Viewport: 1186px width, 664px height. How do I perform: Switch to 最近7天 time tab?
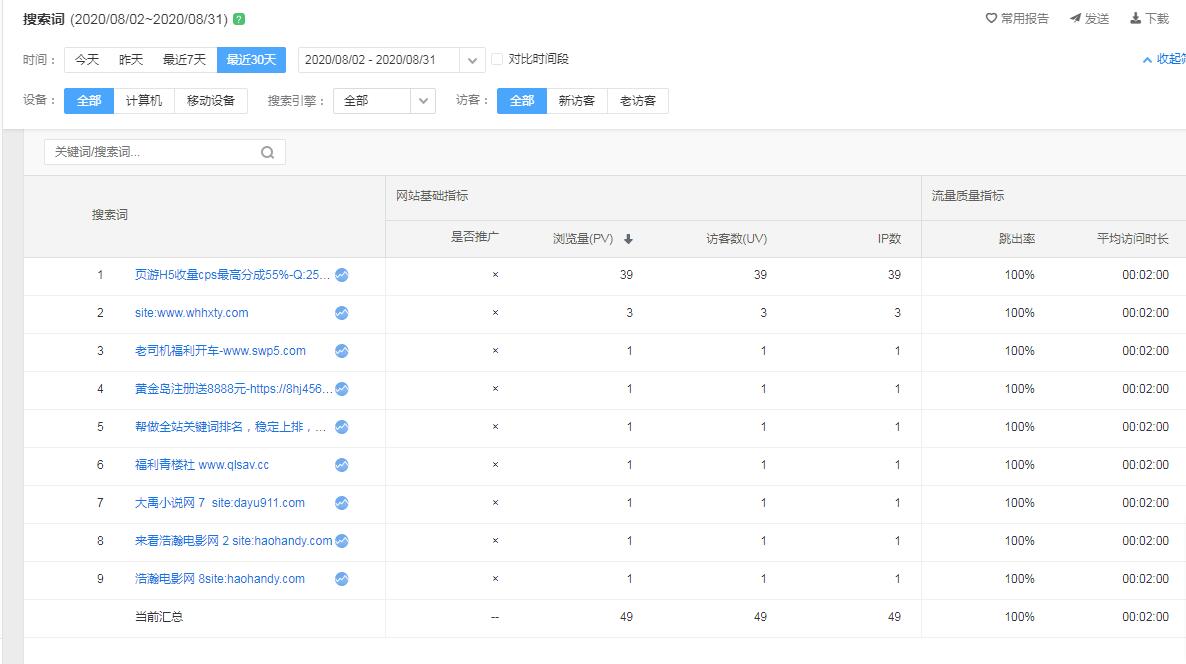point(184,60)
